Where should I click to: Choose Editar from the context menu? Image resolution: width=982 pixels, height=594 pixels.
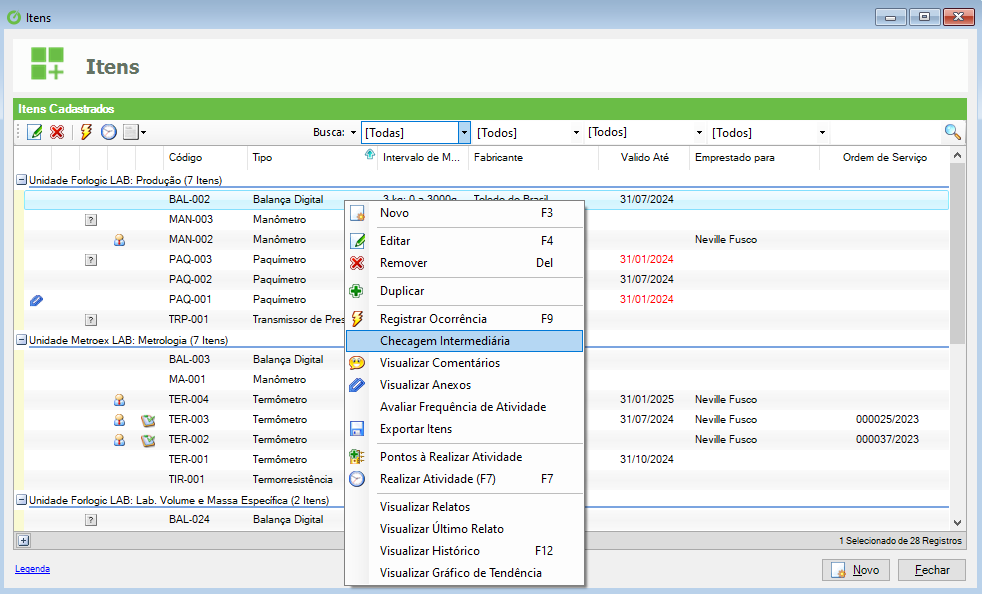[464, 241]
